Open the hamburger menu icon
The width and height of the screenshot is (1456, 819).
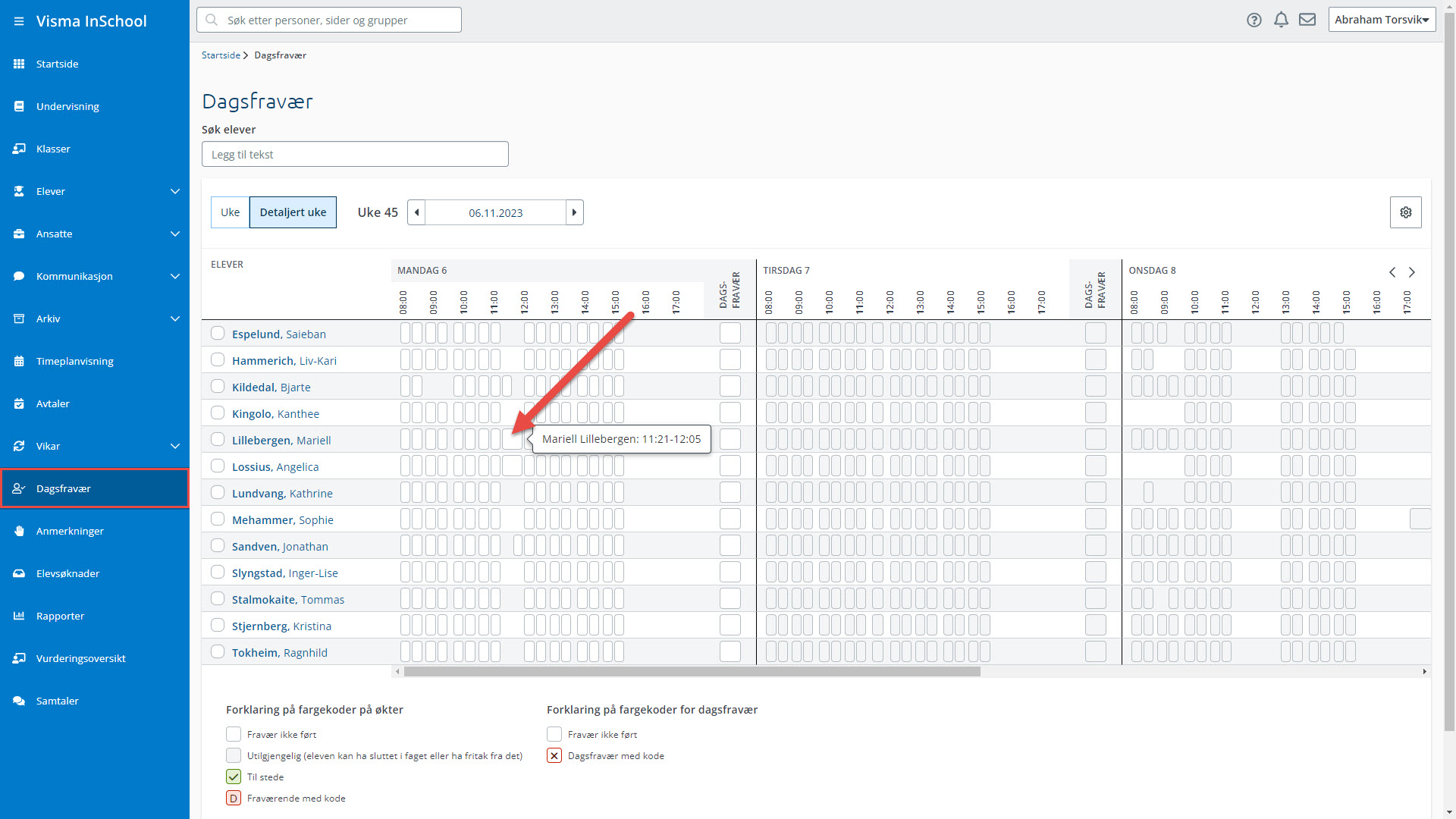[19, 21]
